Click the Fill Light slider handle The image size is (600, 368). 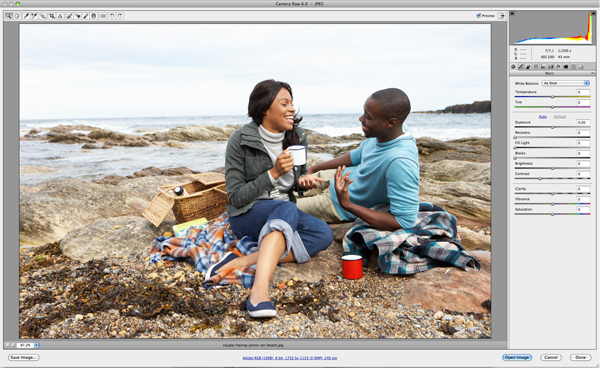point(515,148)
